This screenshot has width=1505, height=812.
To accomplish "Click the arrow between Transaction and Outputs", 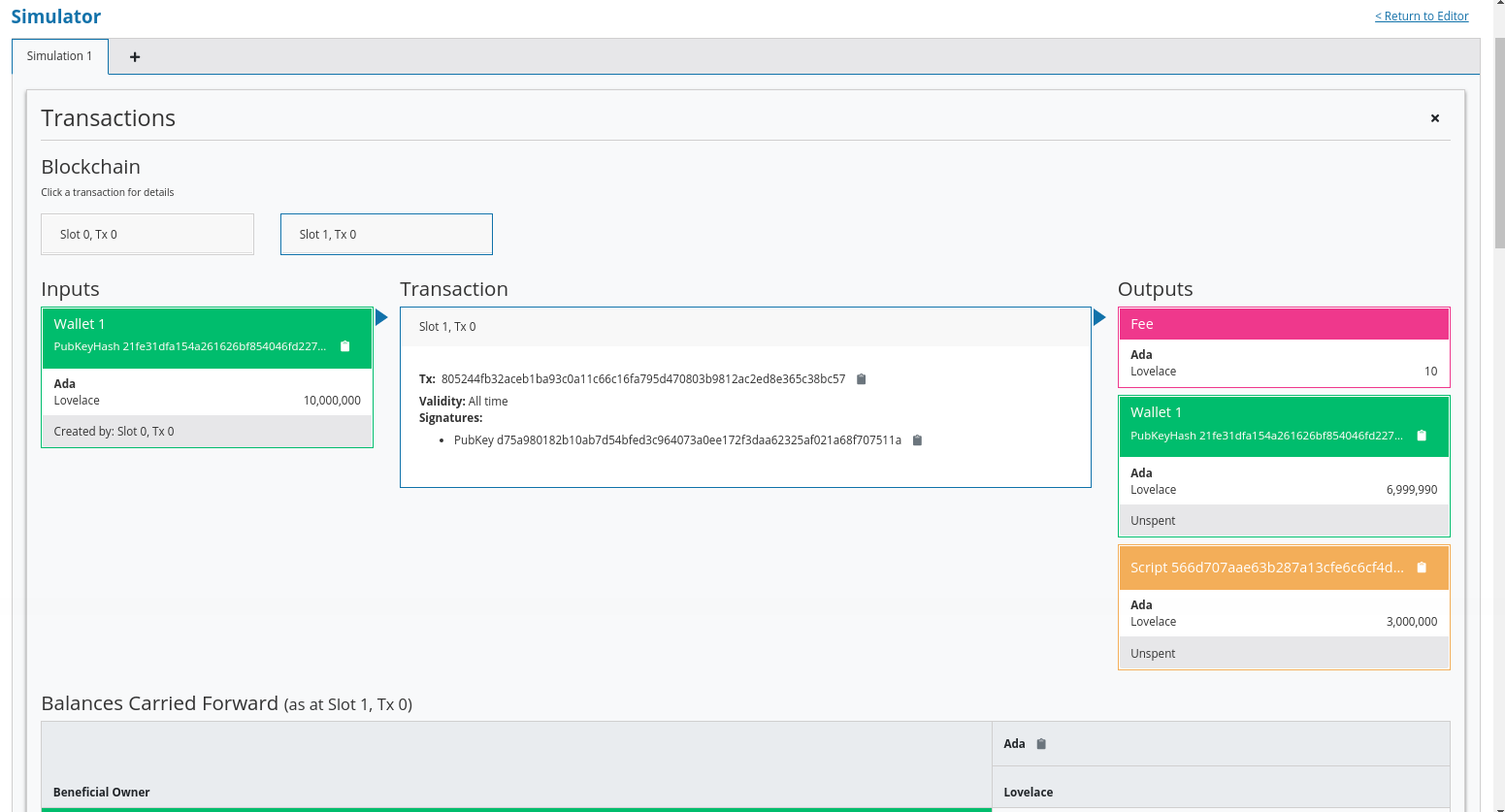I will tap(1099, 317).
